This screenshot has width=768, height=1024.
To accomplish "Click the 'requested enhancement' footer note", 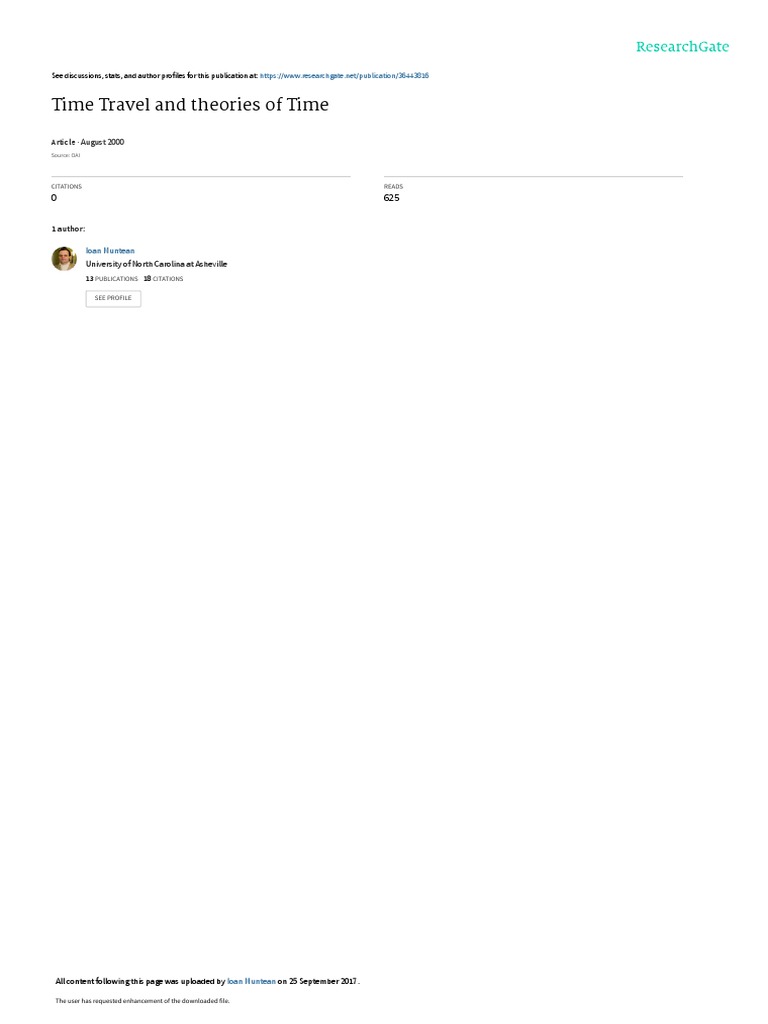I will pyautogui.click(x=142, y=1000).
